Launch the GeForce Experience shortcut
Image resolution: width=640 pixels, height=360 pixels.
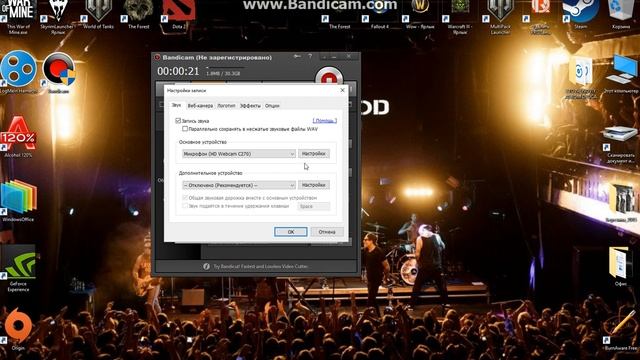coord(18,268)
